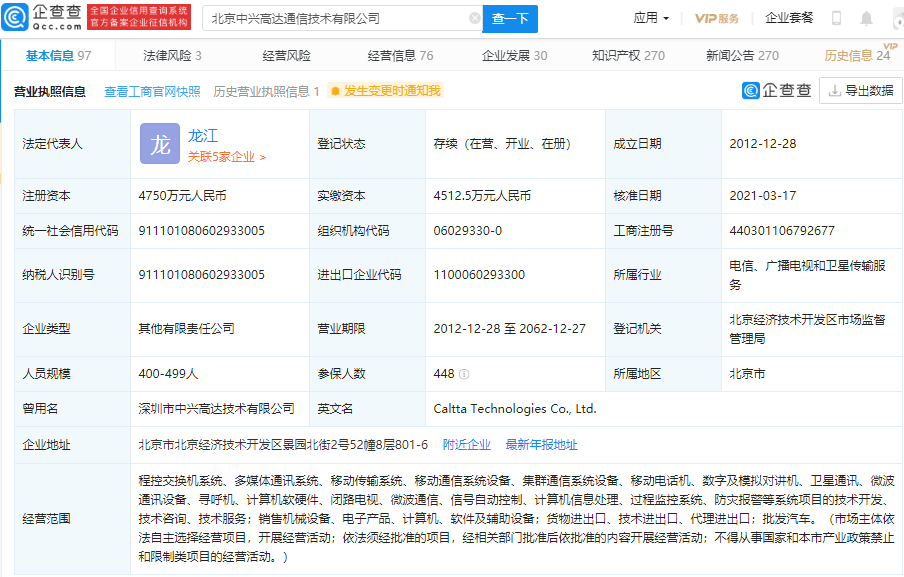Select company type 其他有限责任公司
Viewport: 904px width, 577px height.
click(x=186, y=329)
